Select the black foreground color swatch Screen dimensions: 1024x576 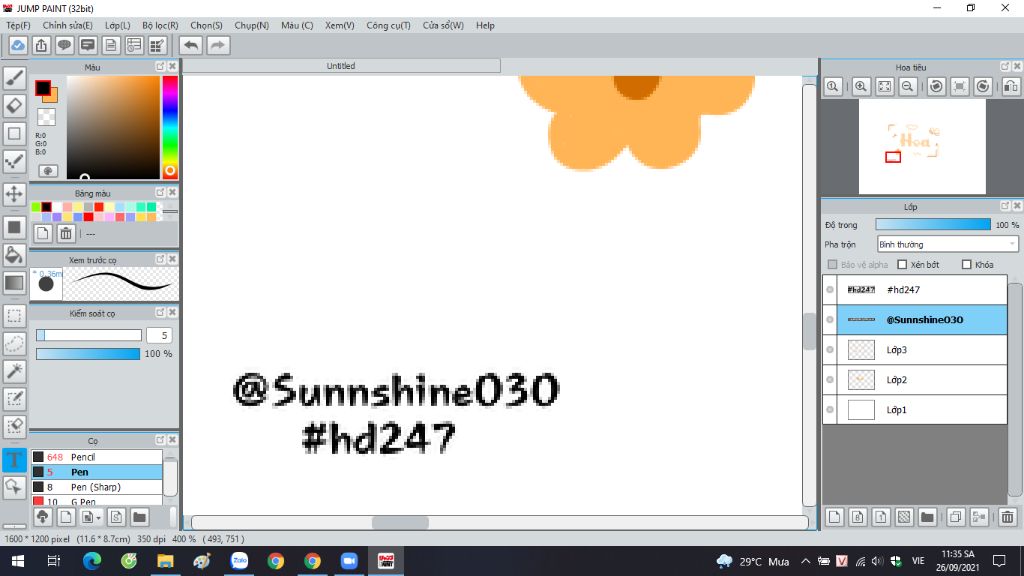(x=42, y=88)
